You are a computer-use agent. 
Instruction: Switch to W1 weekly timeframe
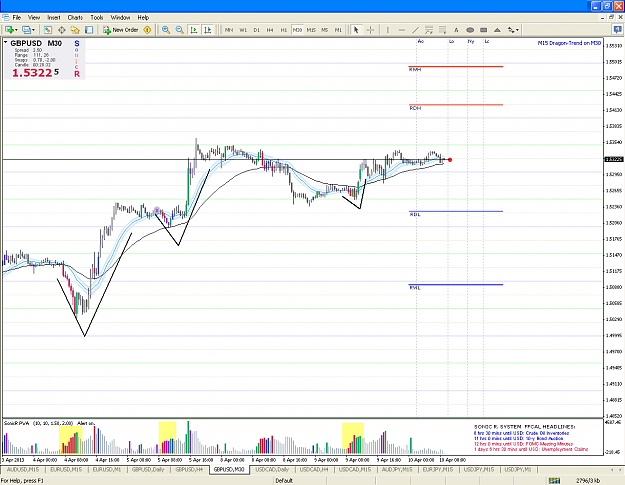point(243,30)
